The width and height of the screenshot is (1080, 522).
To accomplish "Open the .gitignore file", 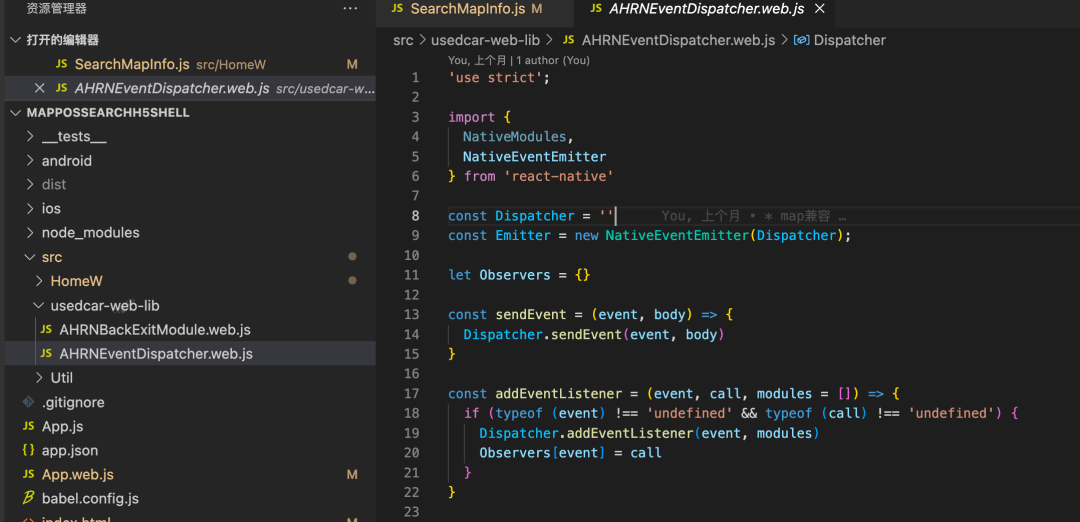I will click(73, 402).
